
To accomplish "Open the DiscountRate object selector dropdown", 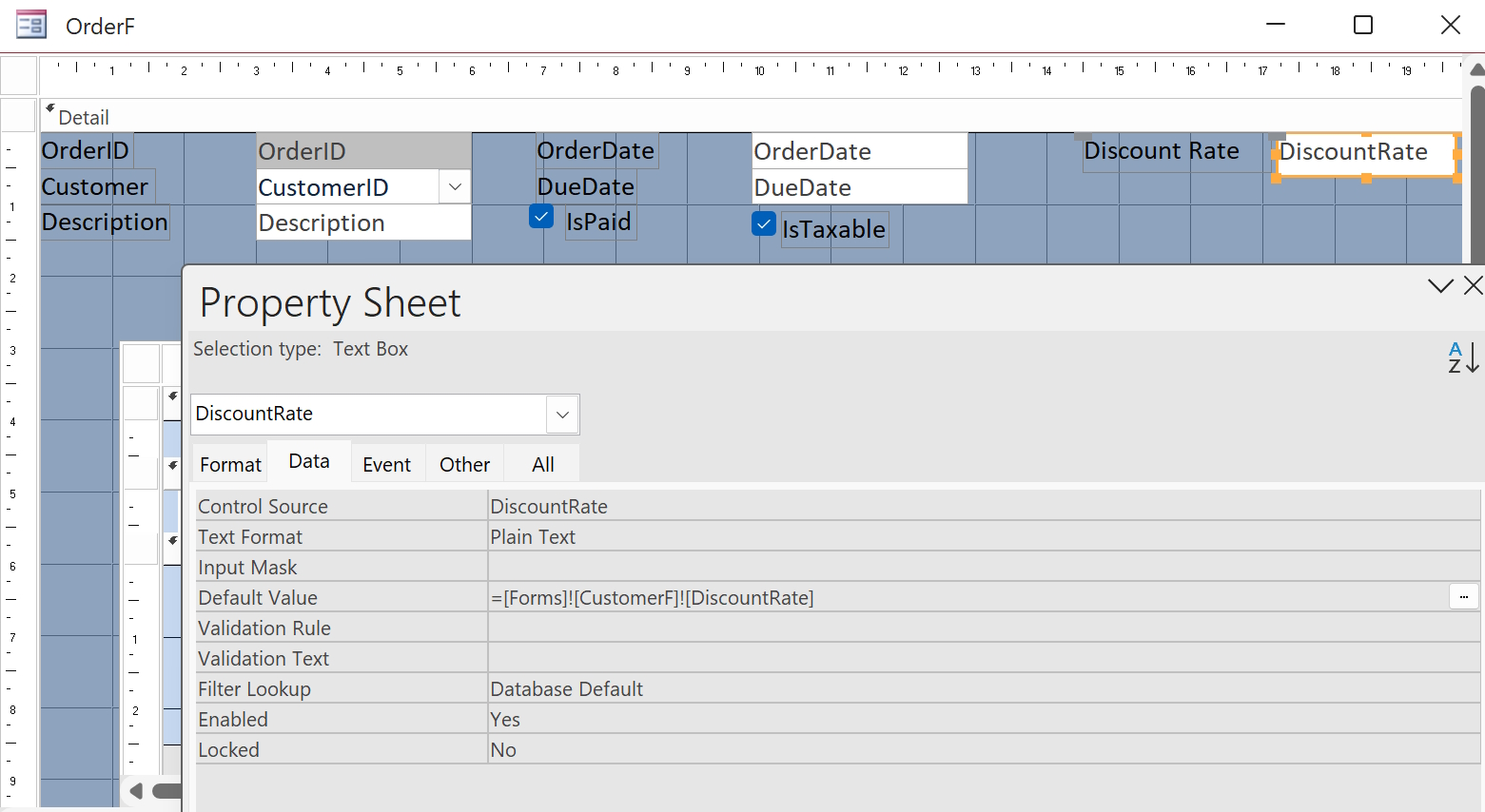I will click(562, 415).
